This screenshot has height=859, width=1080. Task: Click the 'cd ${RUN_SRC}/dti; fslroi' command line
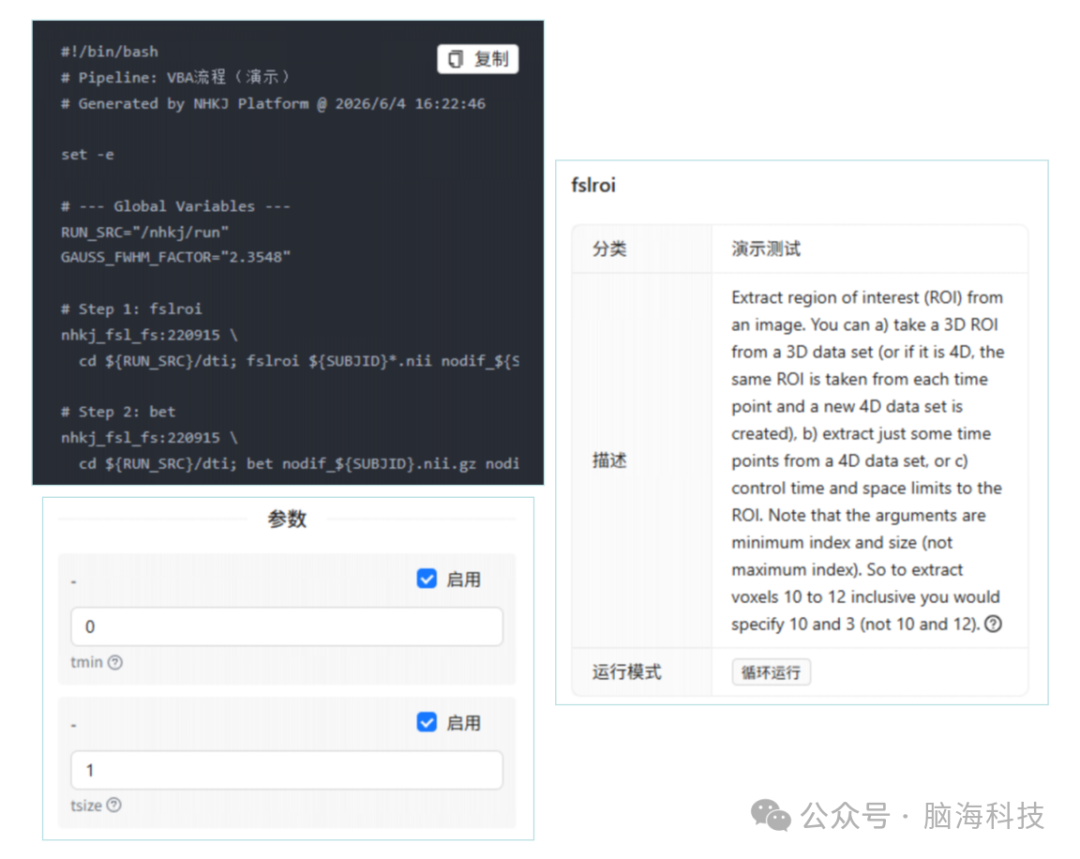pyautogui.click(x=299, y=361)
